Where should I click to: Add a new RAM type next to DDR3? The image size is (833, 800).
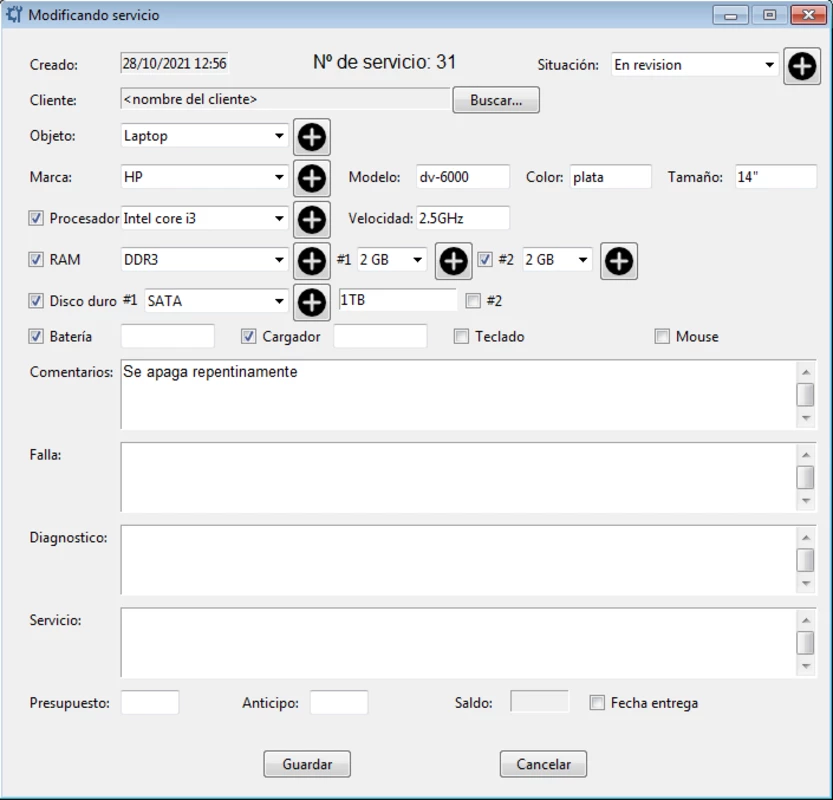pyautogui.click(x=312, y=261)
